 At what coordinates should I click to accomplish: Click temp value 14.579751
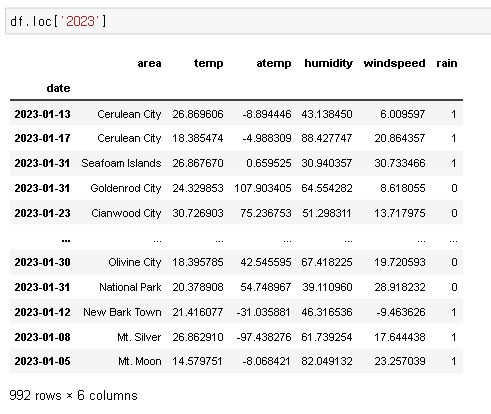tap(197, 361)
